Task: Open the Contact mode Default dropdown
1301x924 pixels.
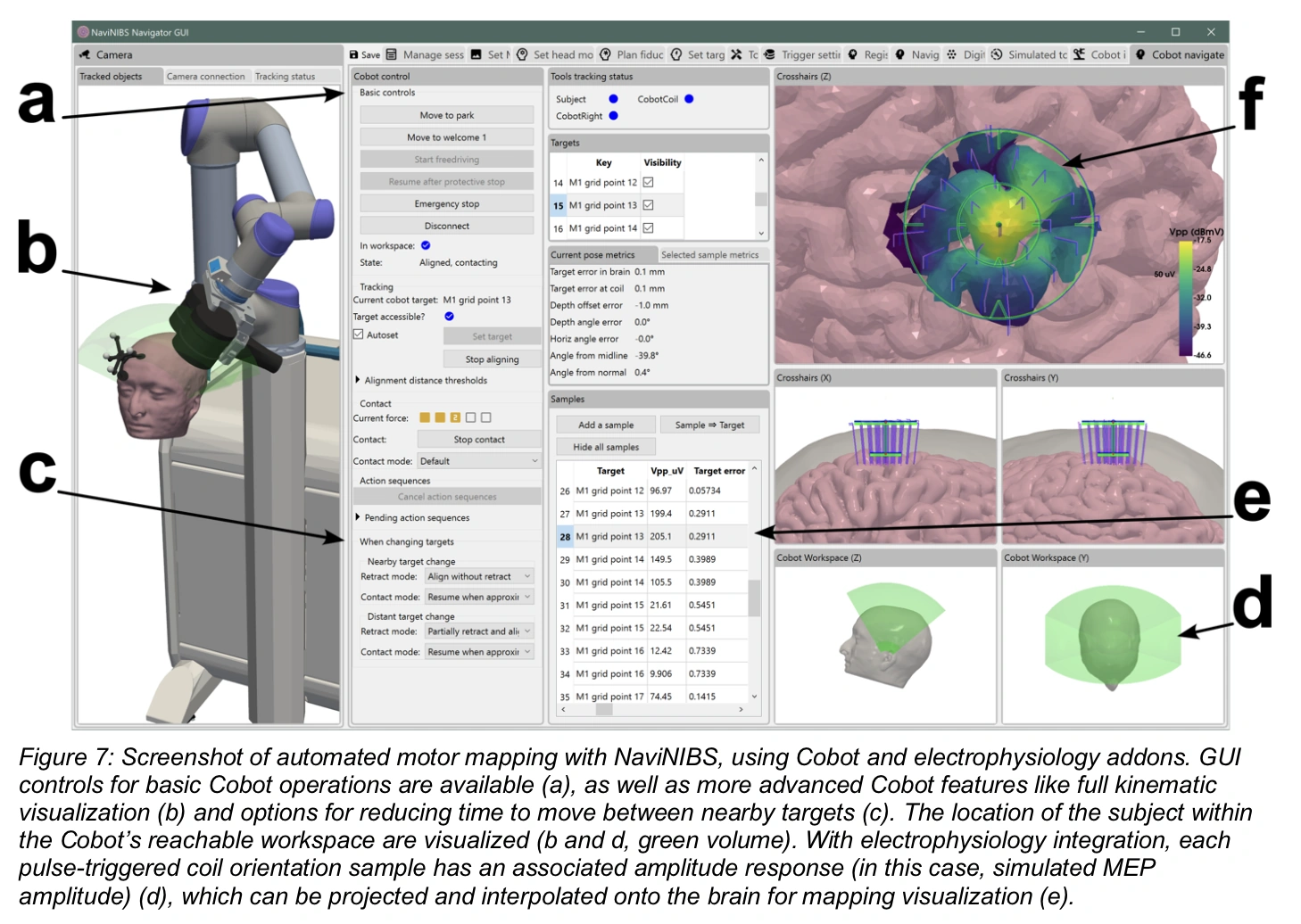Action: (x=479, y=461)
